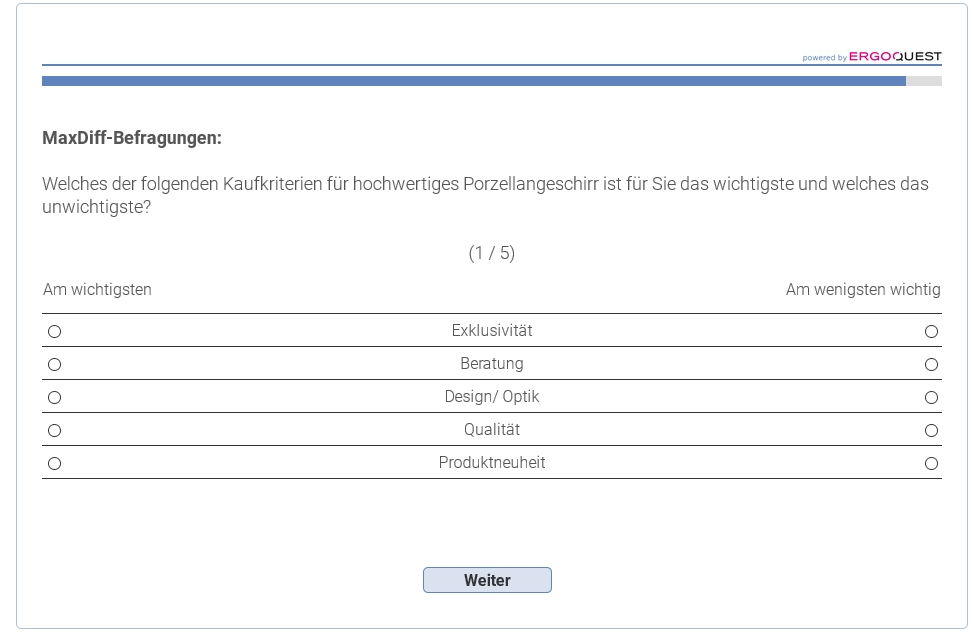Click the 'Am wichtigsten' column header
972x638 pixels.
[97, 290]
